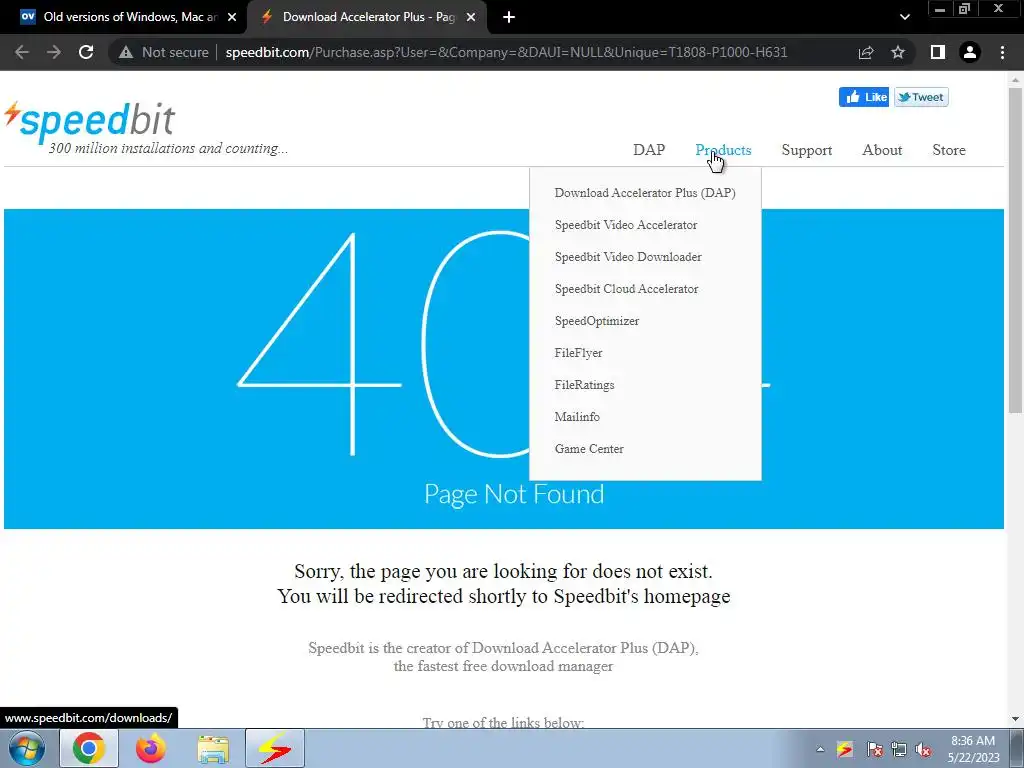Open the Action Center flag icon
This screenshot has width=1024, height=768.
pos(875,750)
